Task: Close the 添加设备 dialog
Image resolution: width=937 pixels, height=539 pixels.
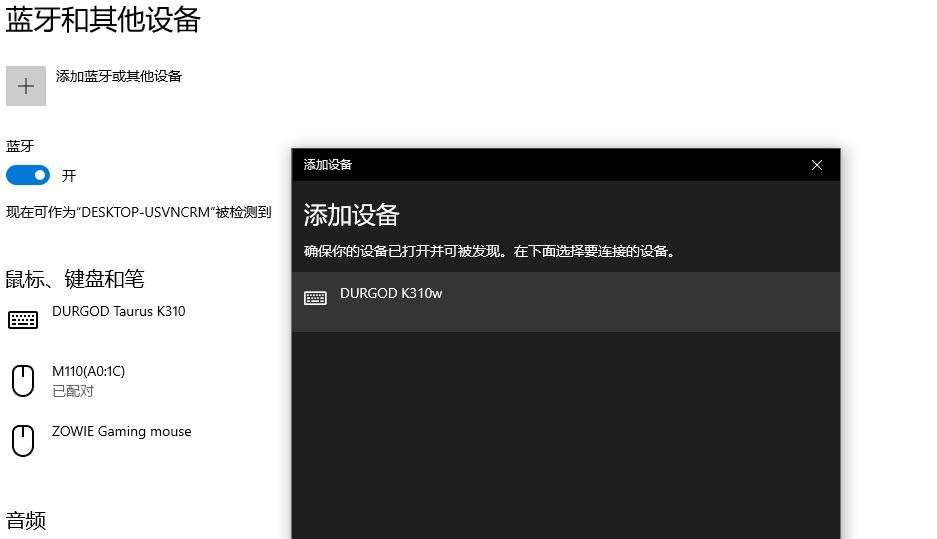Action: [817, 166]
